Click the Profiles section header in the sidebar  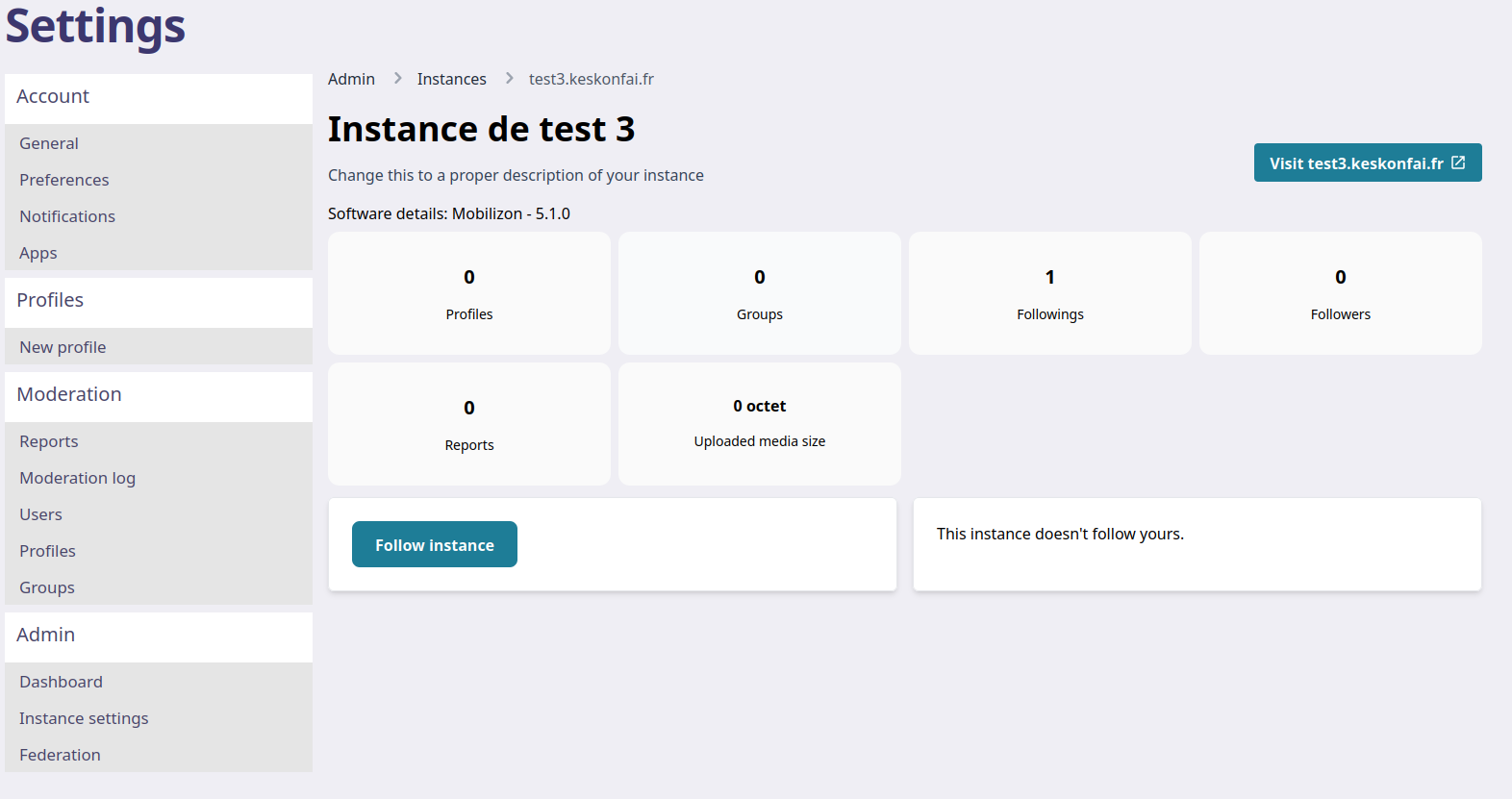click(x=159, y=302)
